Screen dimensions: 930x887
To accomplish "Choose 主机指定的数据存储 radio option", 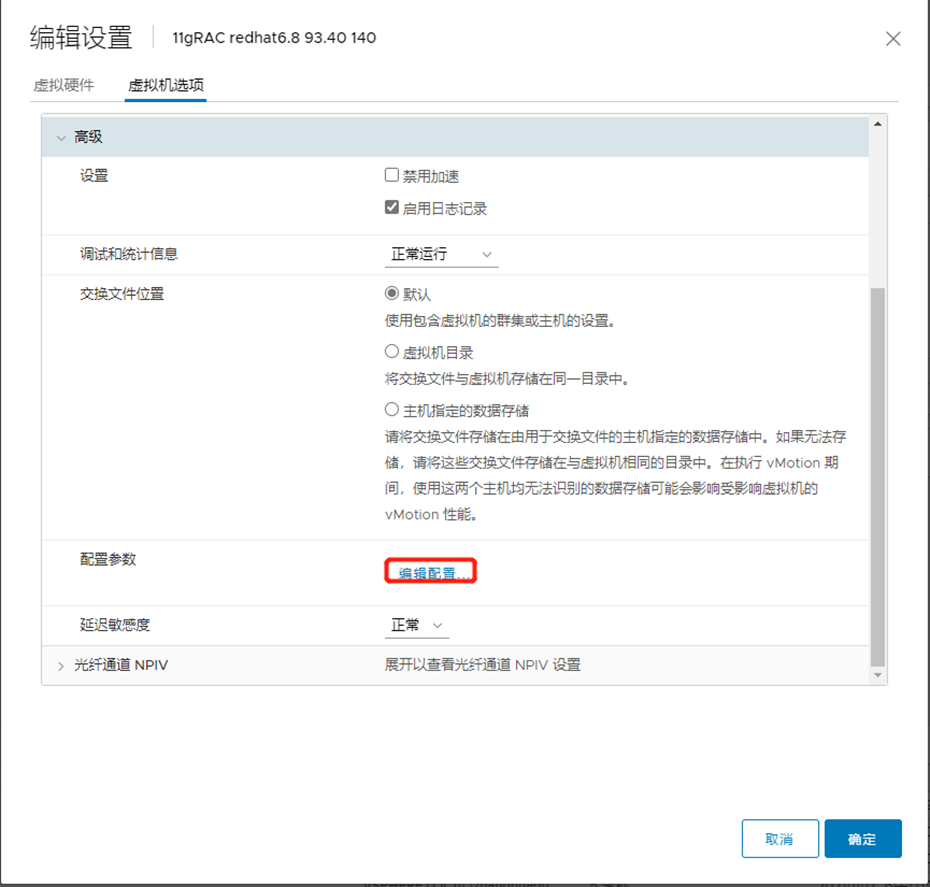I will 391,409.
